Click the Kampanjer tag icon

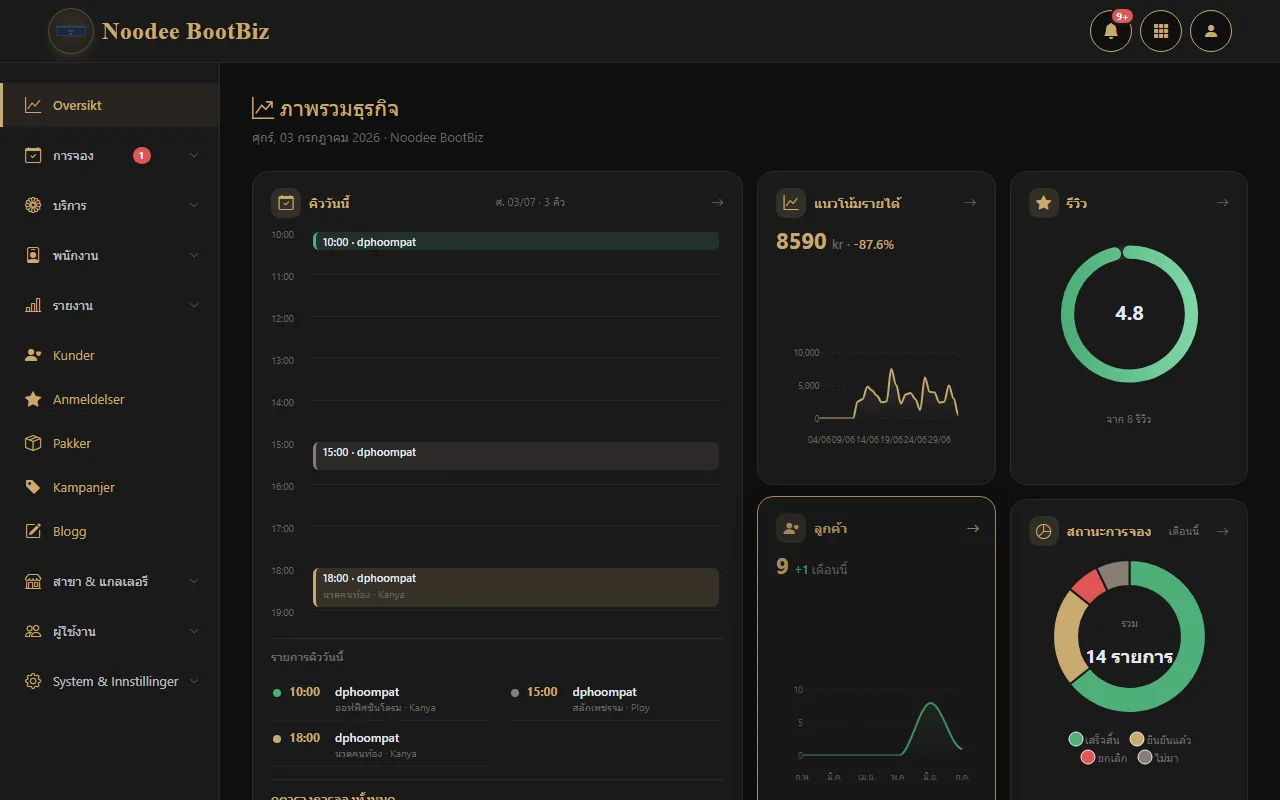33,487
